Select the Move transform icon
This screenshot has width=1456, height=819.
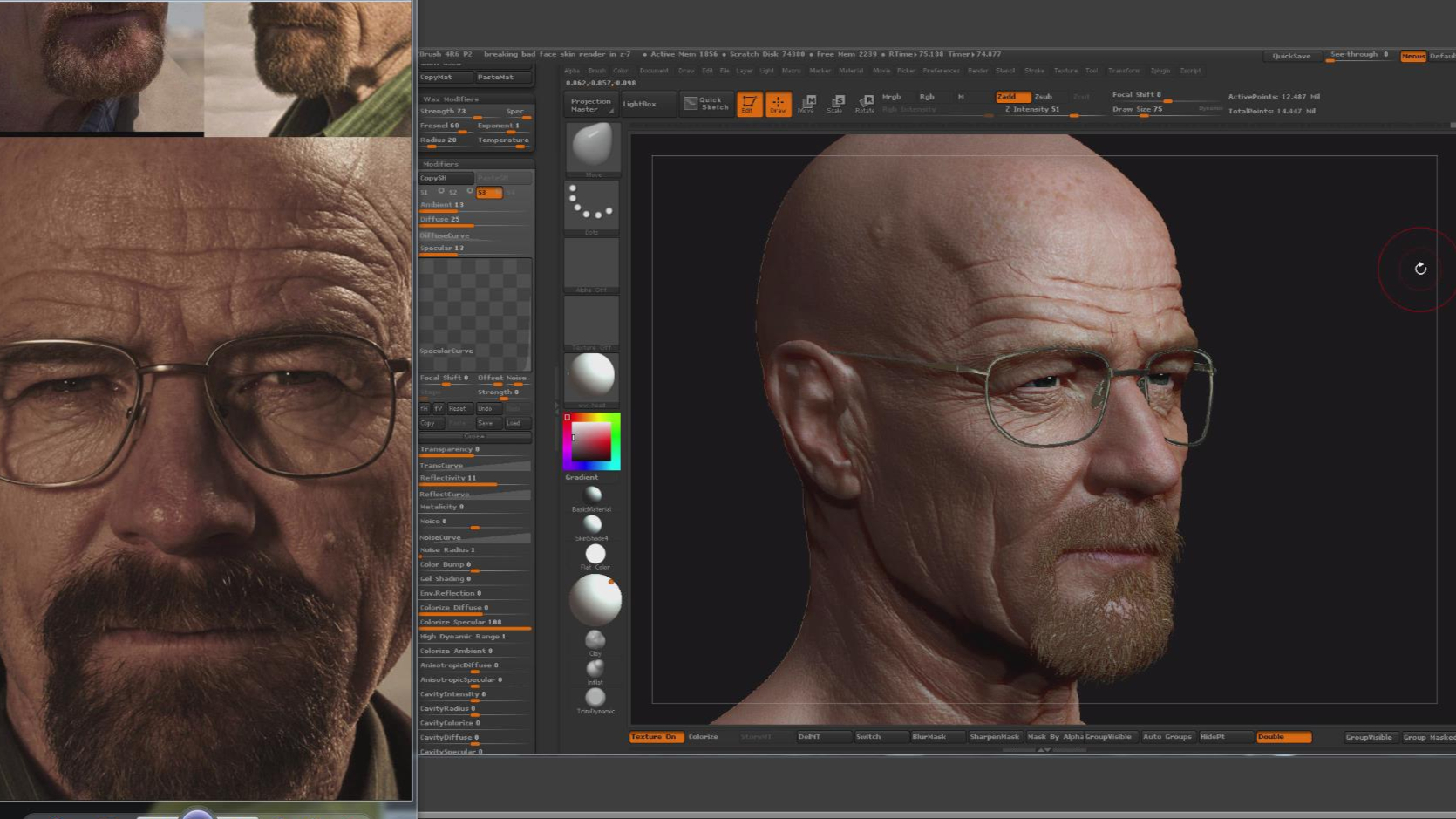pyautogui.click(x=806, y=104)
